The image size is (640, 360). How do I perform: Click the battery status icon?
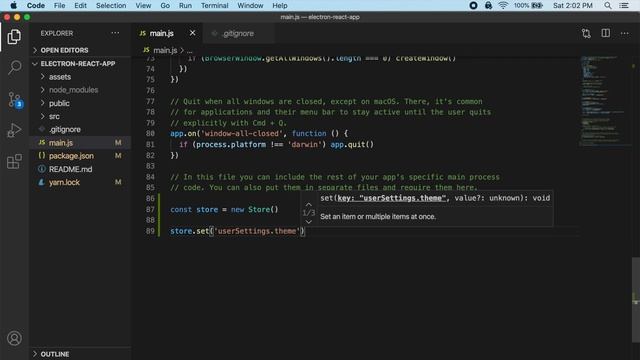(537, 5)
